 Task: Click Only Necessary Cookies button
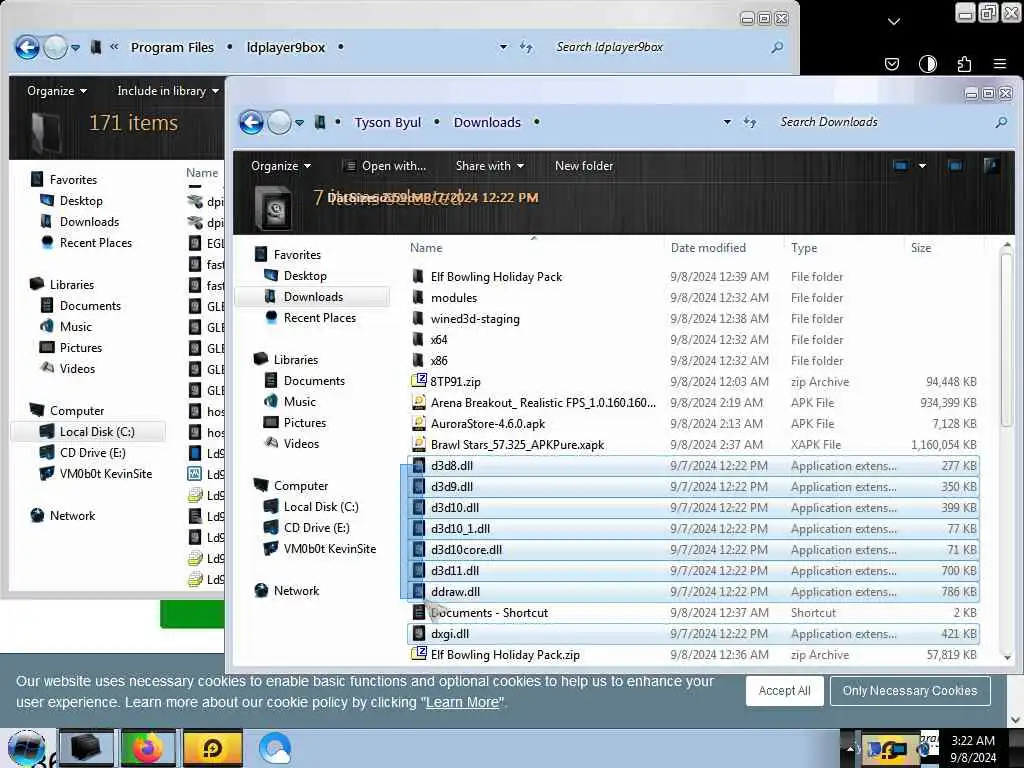click(x=910, y=690)
